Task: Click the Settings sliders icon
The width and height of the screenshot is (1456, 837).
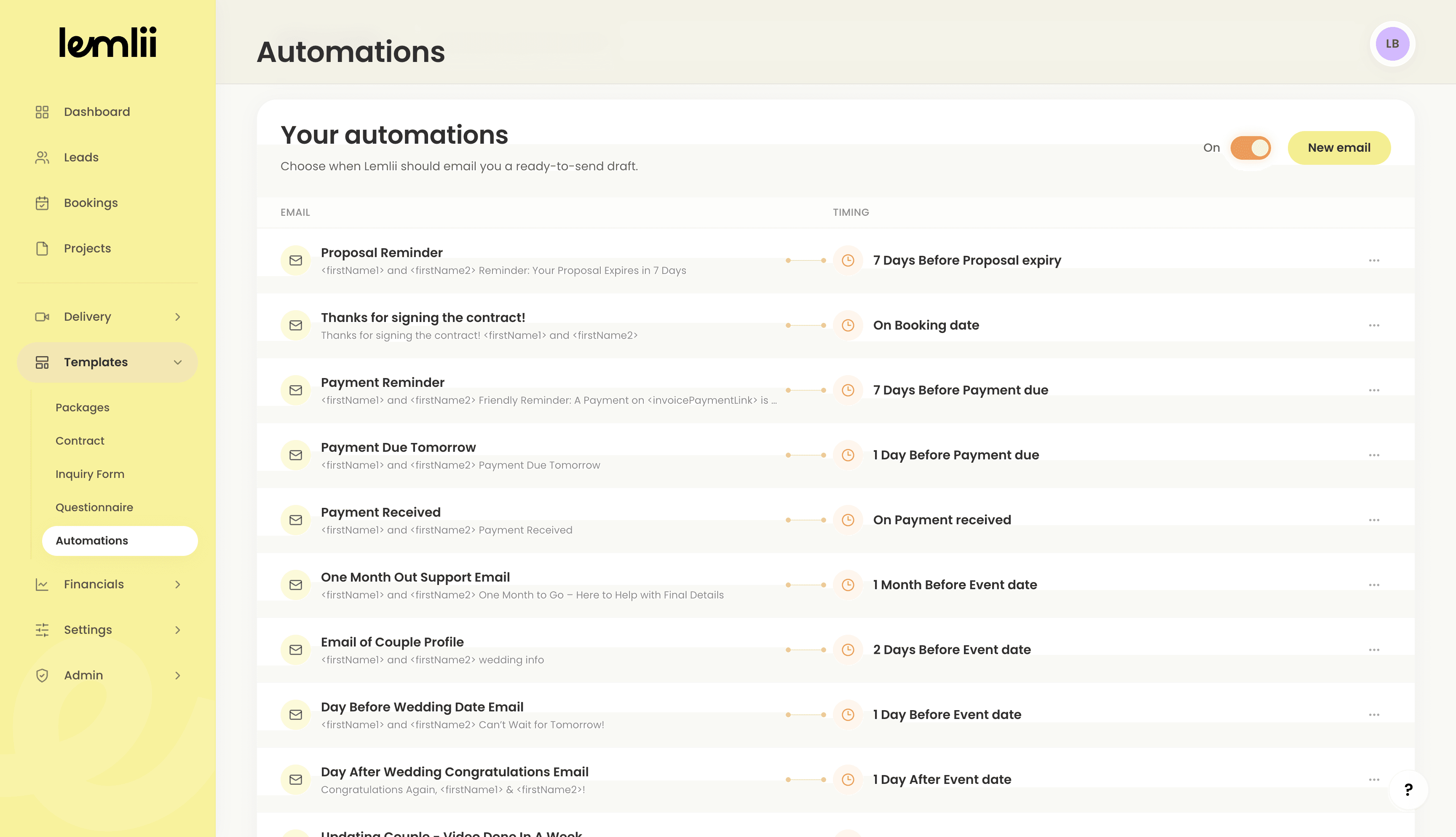Action: pyautogui.click(x=42, y=630)
